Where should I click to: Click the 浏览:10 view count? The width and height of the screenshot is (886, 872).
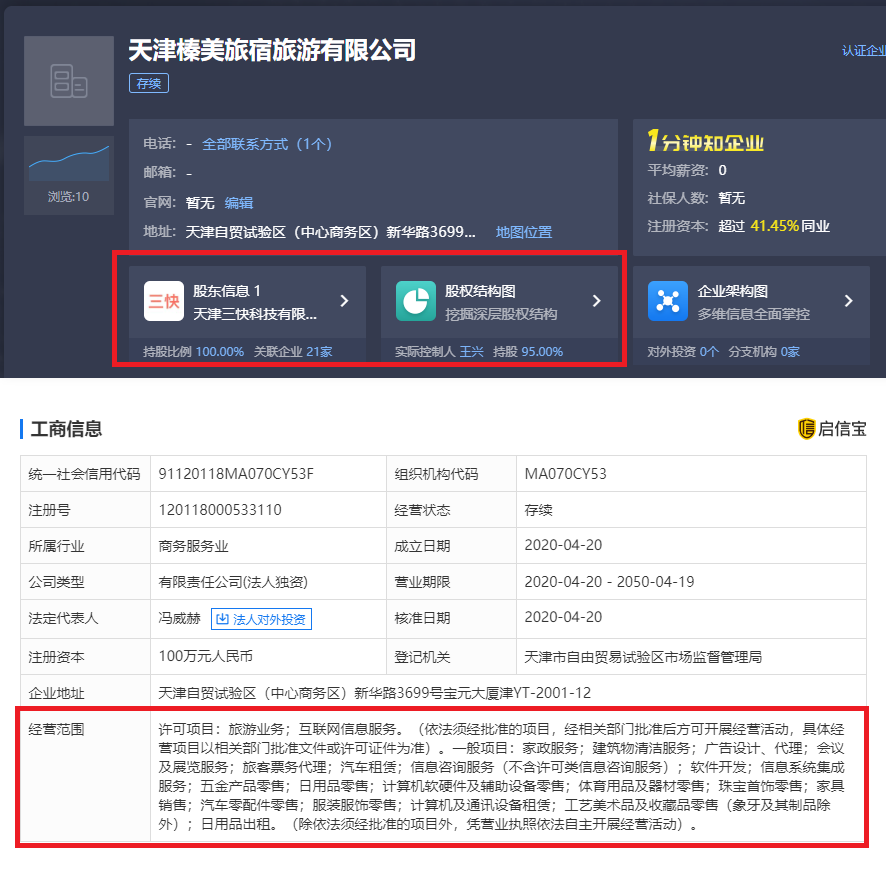pyautogui.click(x=68, y=197)
